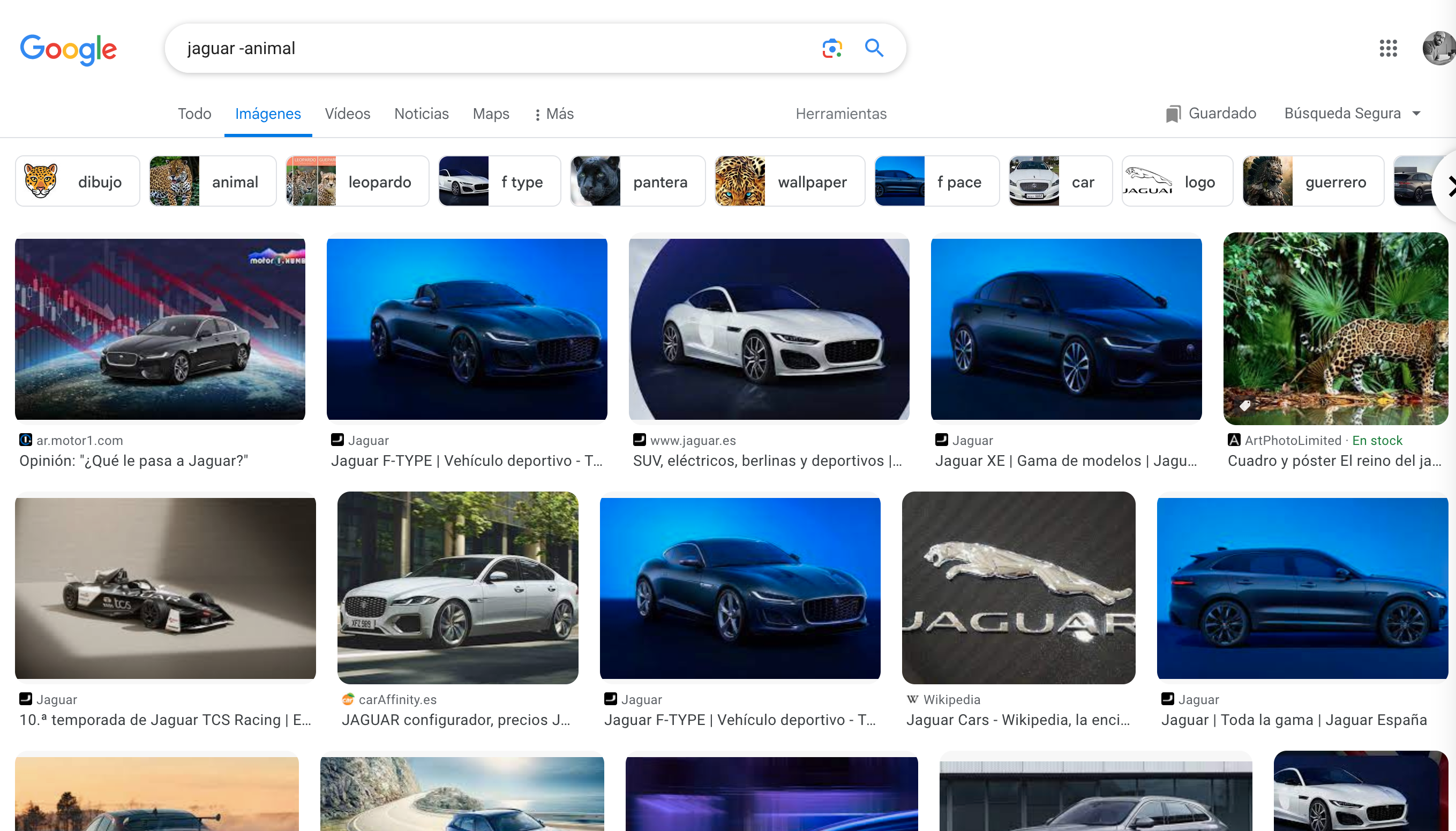Open the Más options dropdown

(x=553, y=114)
